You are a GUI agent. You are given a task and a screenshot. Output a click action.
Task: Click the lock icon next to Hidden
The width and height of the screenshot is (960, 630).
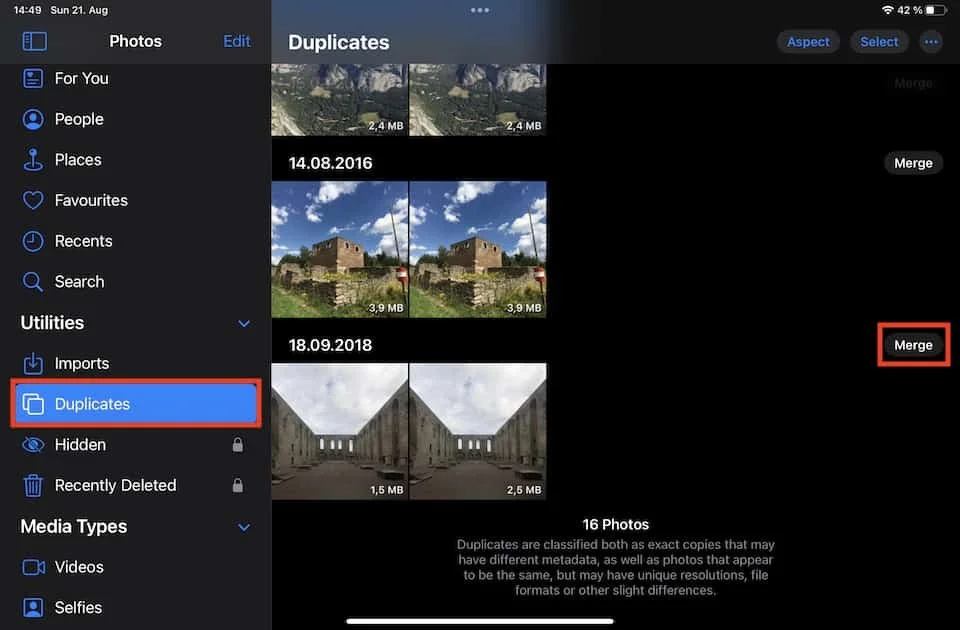click(x=238, y=444)
